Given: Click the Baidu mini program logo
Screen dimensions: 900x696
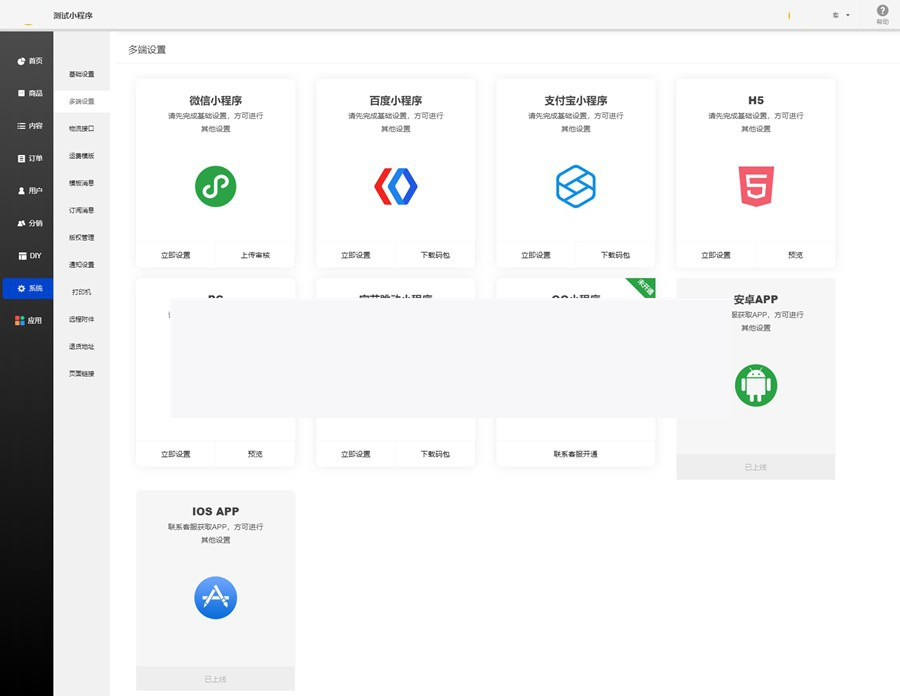Looking at the screenshot, I should (395, 186).
